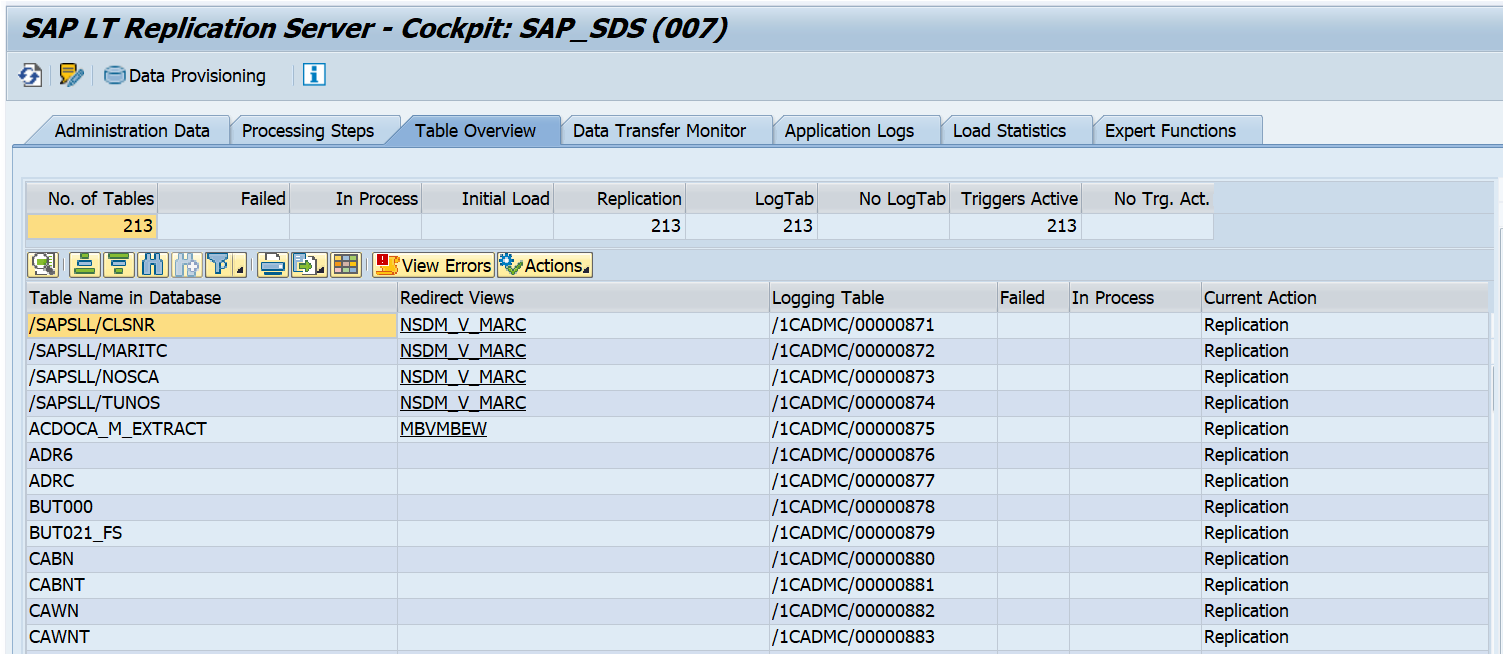This screenshot has height=655, width=1504.
Task: Open the Load Statistics tab
Action: 1016,129
